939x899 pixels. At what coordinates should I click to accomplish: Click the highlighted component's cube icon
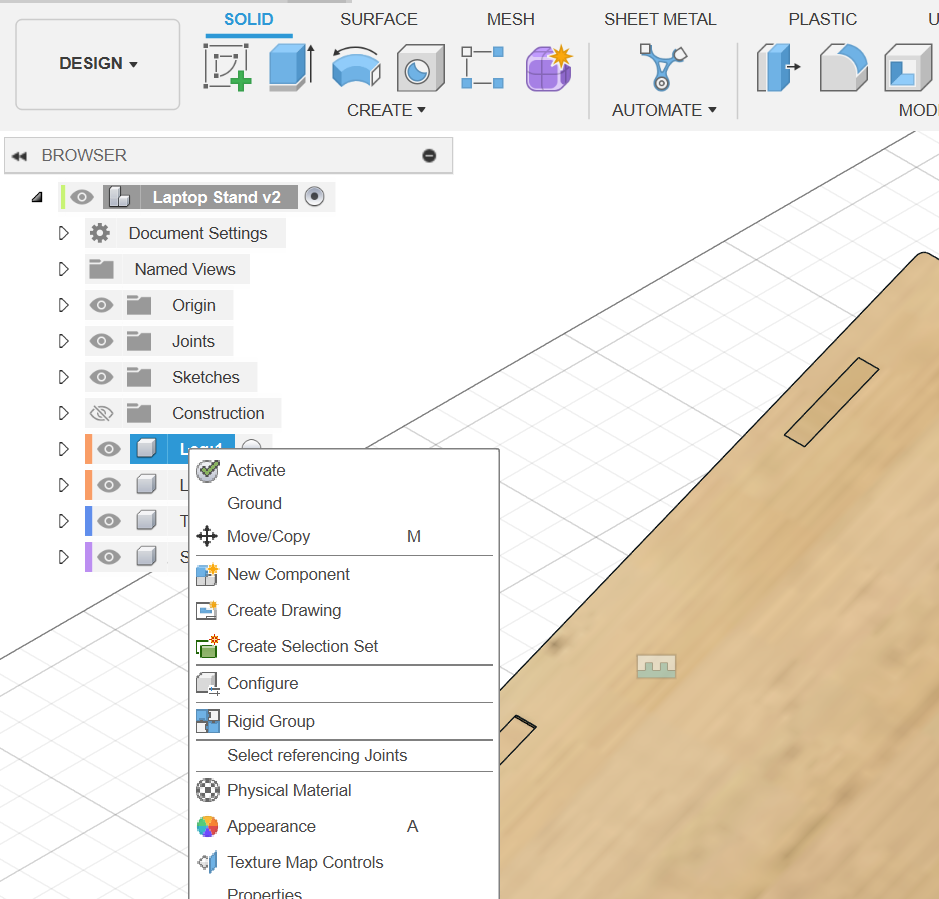click(x=147, y=448)
